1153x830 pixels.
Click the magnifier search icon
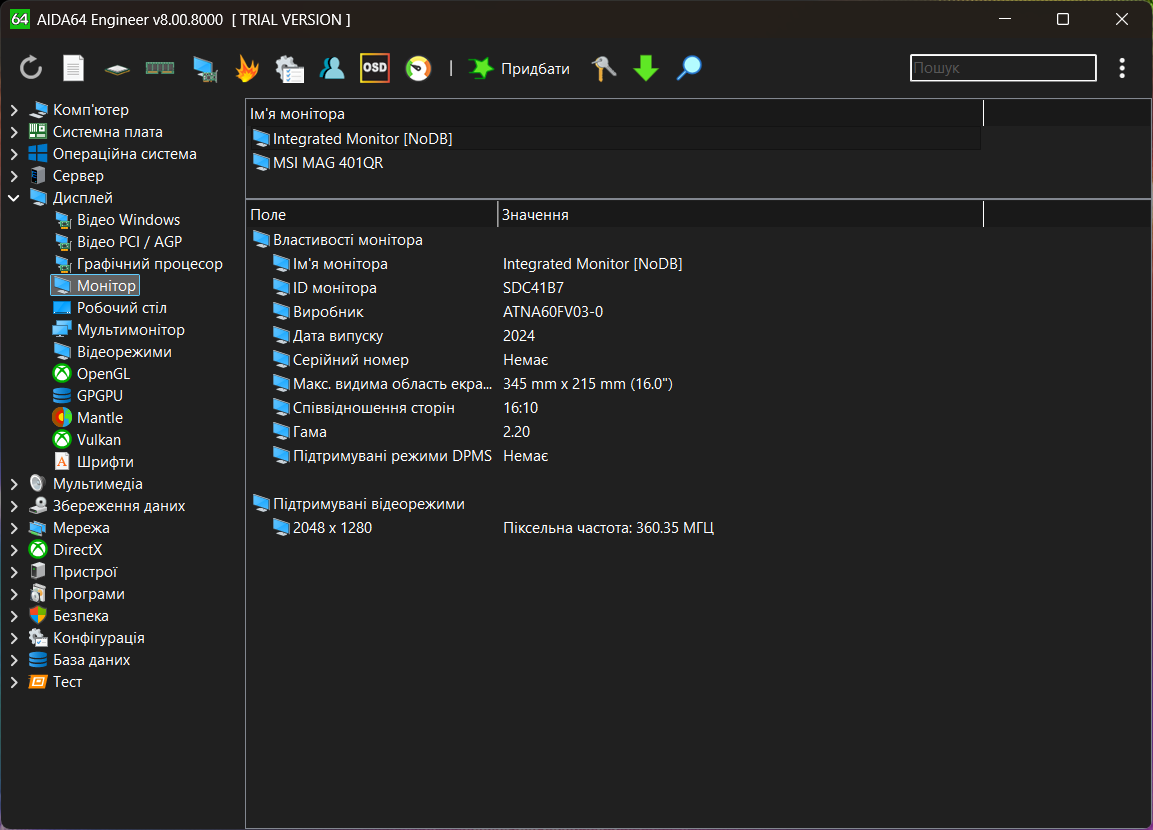pos(689,68)
